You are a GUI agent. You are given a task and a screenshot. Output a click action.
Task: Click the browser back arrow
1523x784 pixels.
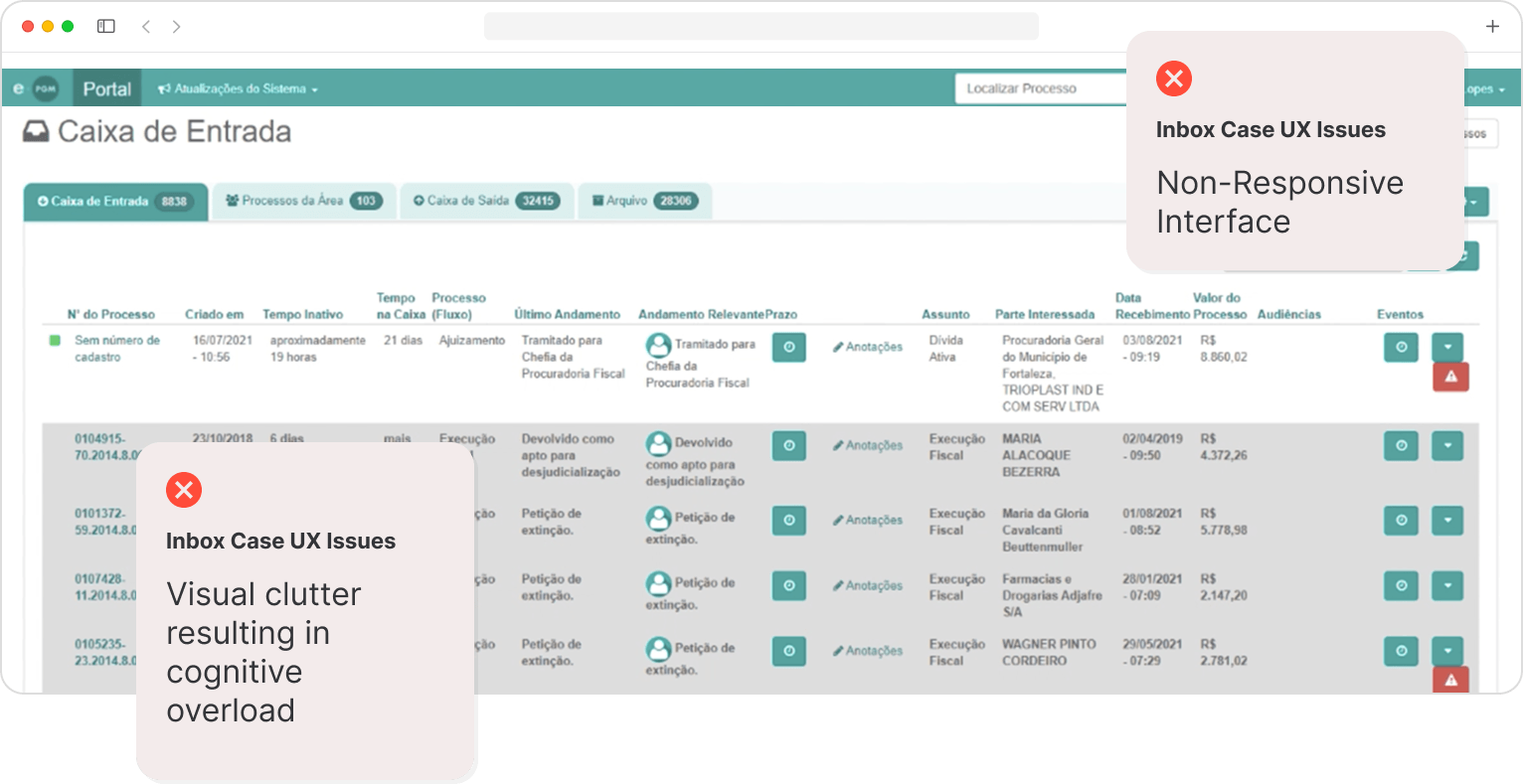pyautogui.click(x=145, y=26)
